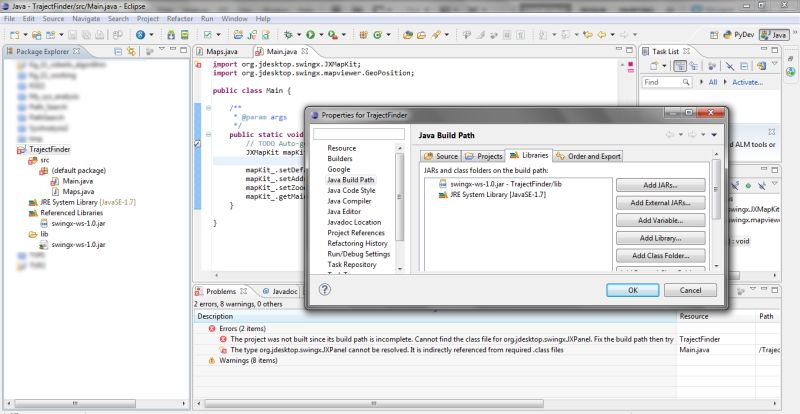
Task: Toggle Scheduled view in Task List
Action: click(x=694, y=66)
